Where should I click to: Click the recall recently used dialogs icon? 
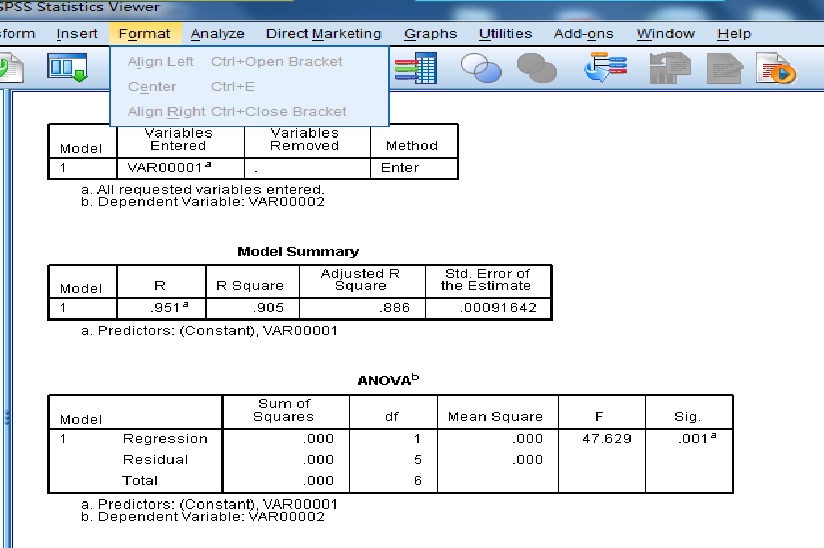67,68
